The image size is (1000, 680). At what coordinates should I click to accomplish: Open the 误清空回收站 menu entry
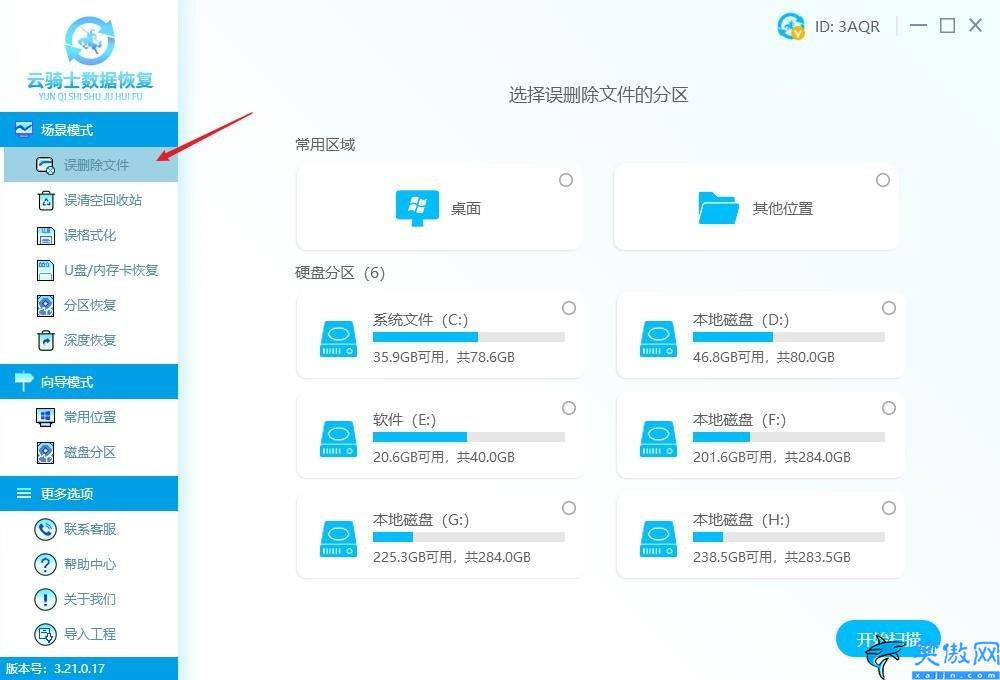(x=91, y=200)
